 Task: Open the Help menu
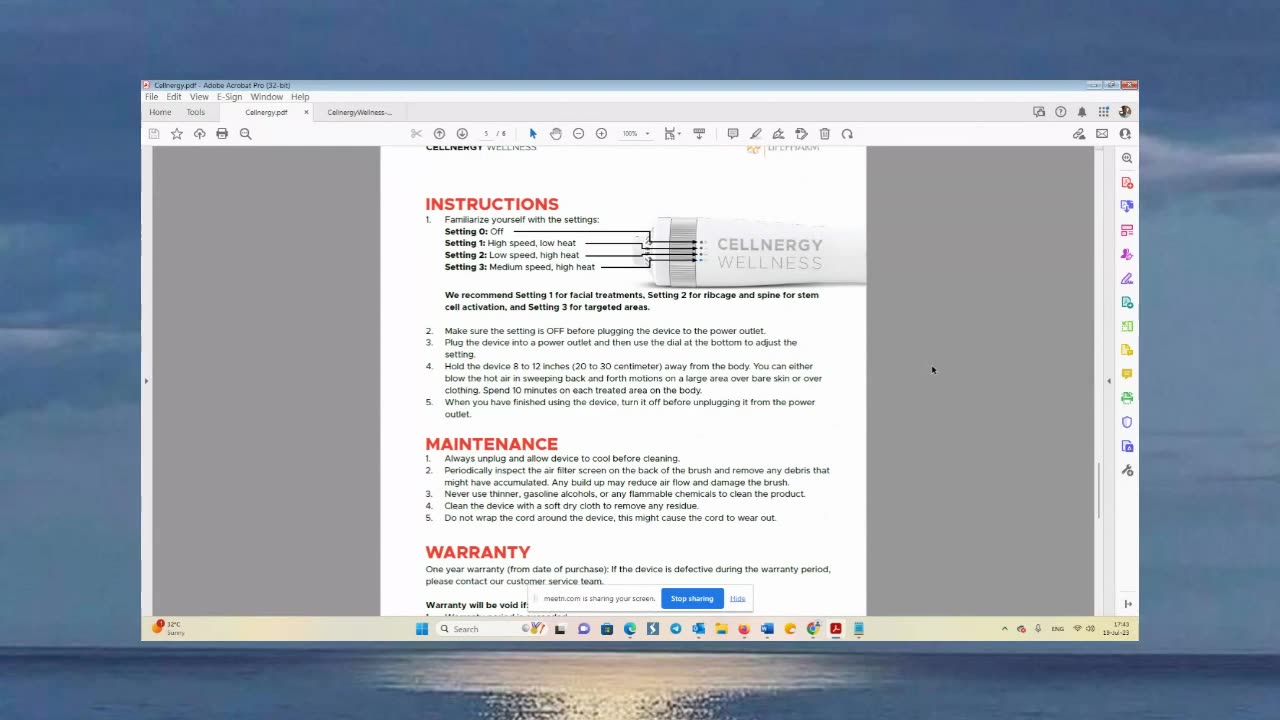point(300,97)
